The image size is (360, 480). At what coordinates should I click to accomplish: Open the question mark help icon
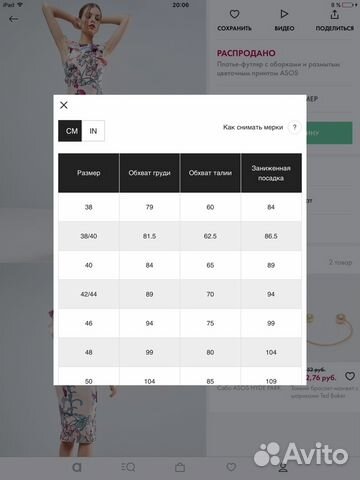(x=294, y=127)
